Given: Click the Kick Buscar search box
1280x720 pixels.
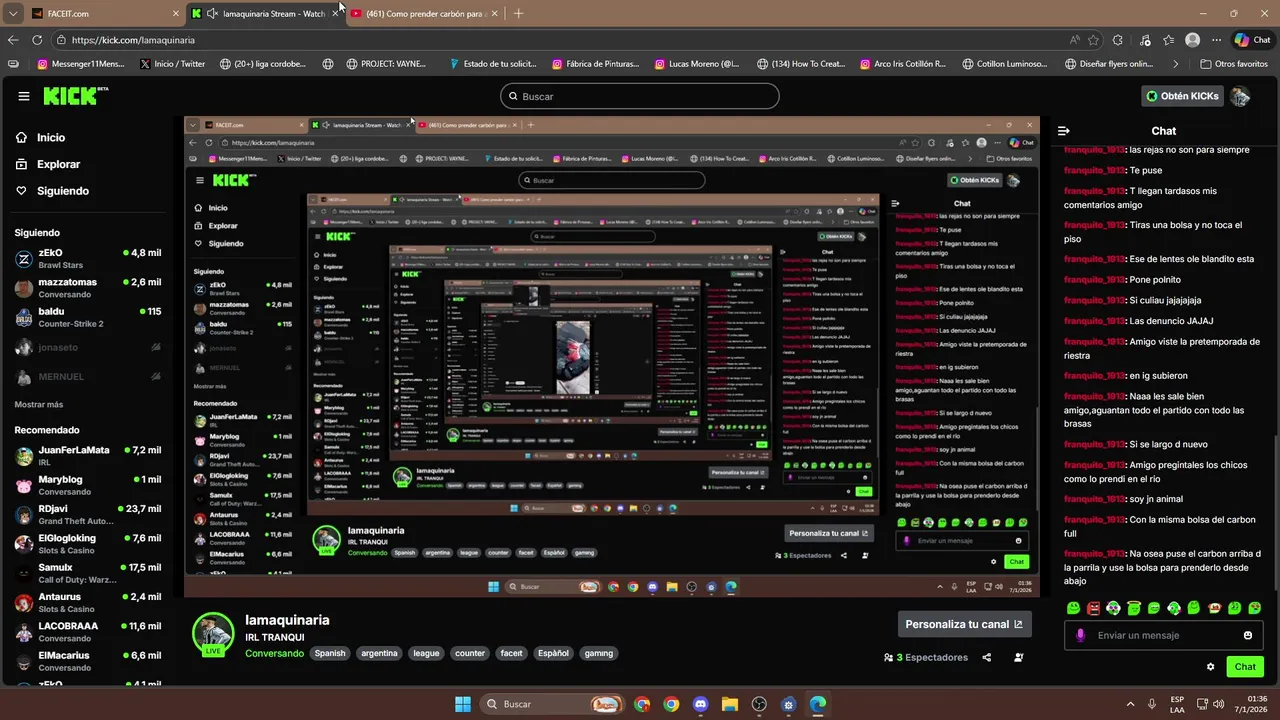Looking at the screenshot, I should point(640,96).
